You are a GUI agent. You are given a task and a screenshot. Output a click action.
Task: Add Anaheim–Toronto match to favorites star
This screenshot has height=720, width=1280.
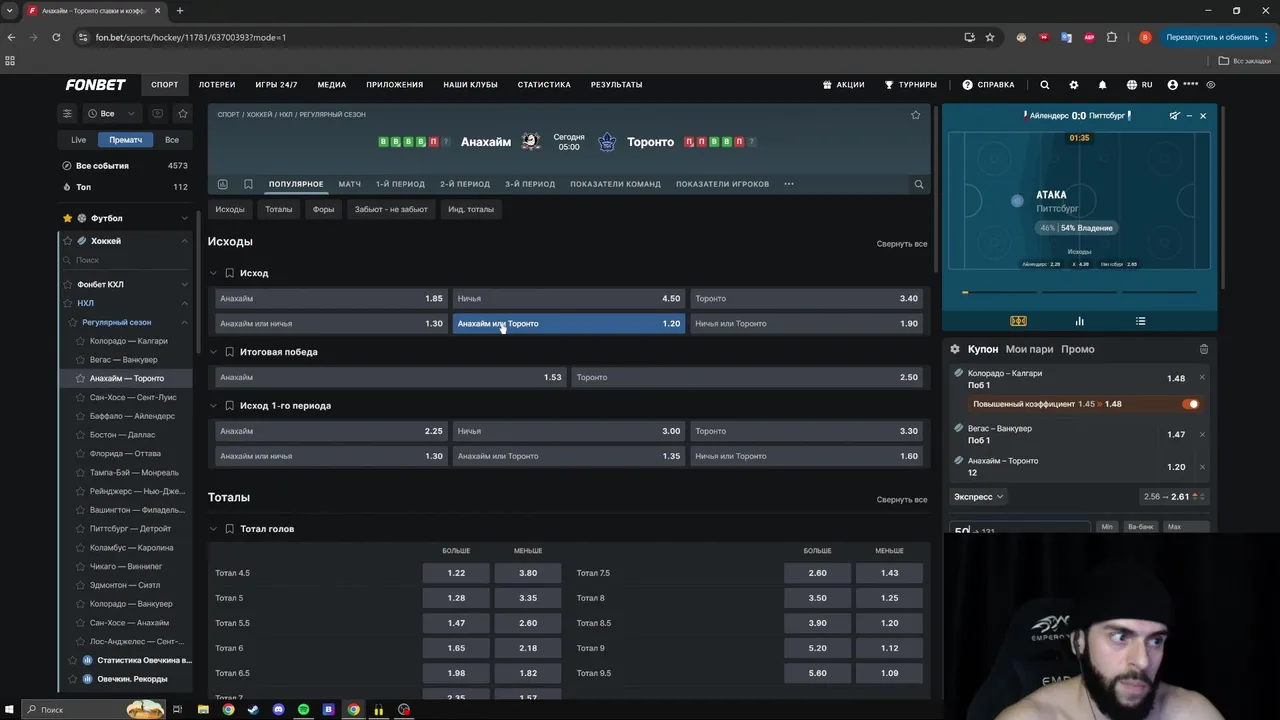915,115
